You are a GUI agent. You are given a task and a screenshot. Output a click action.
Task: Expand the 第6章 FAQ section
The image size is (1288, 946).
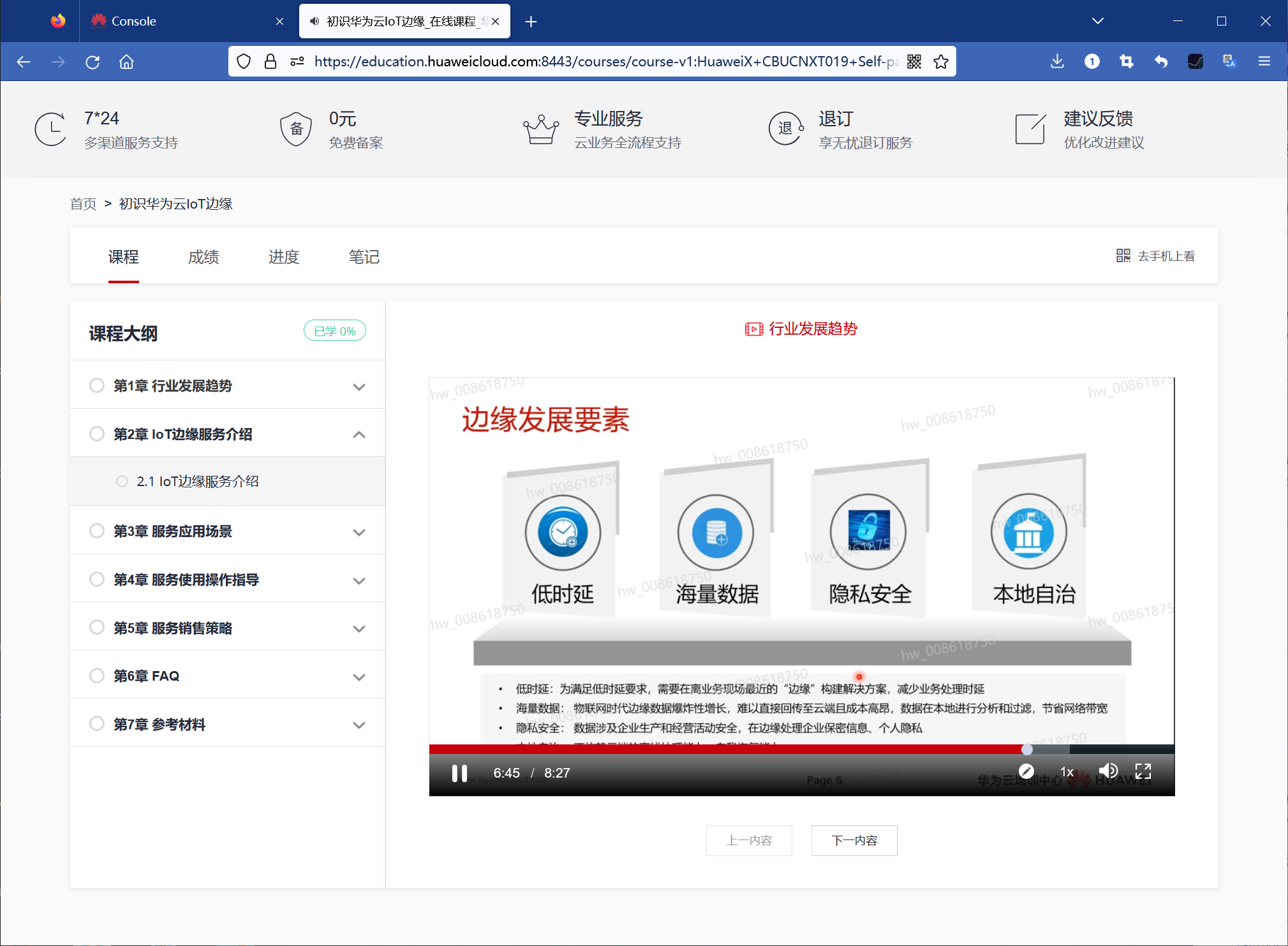pyautogui.click(x=359, y=676)
